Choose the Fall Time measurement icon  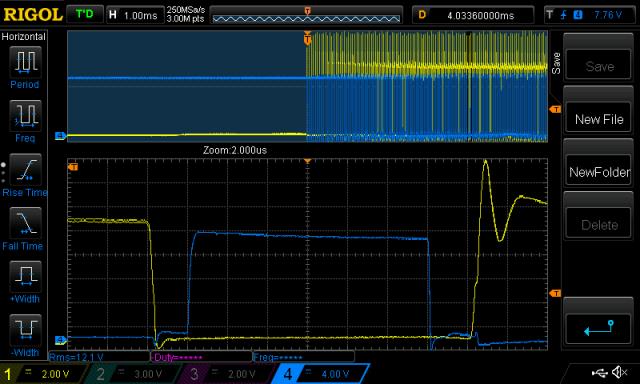coord(25,223)
